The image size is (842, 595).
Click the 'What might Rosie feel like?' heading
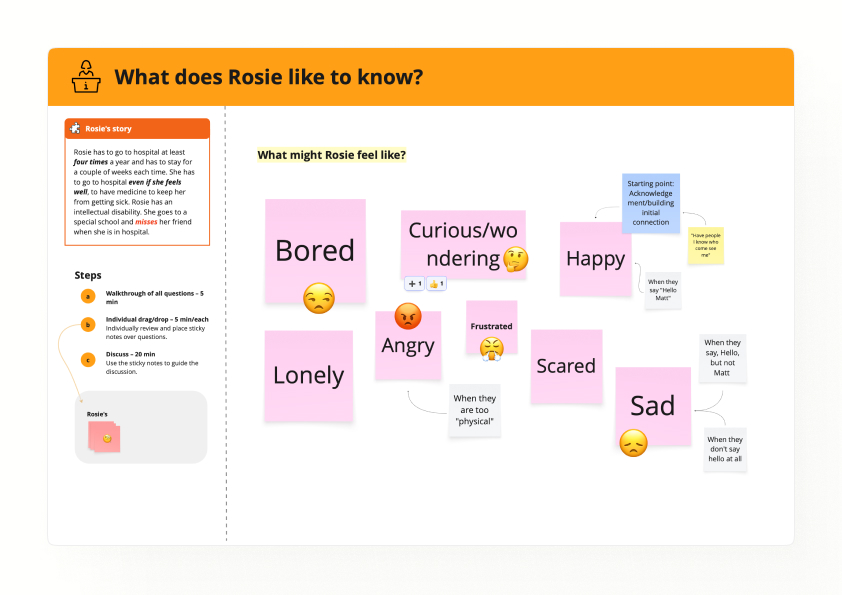(x=332, y=155)
